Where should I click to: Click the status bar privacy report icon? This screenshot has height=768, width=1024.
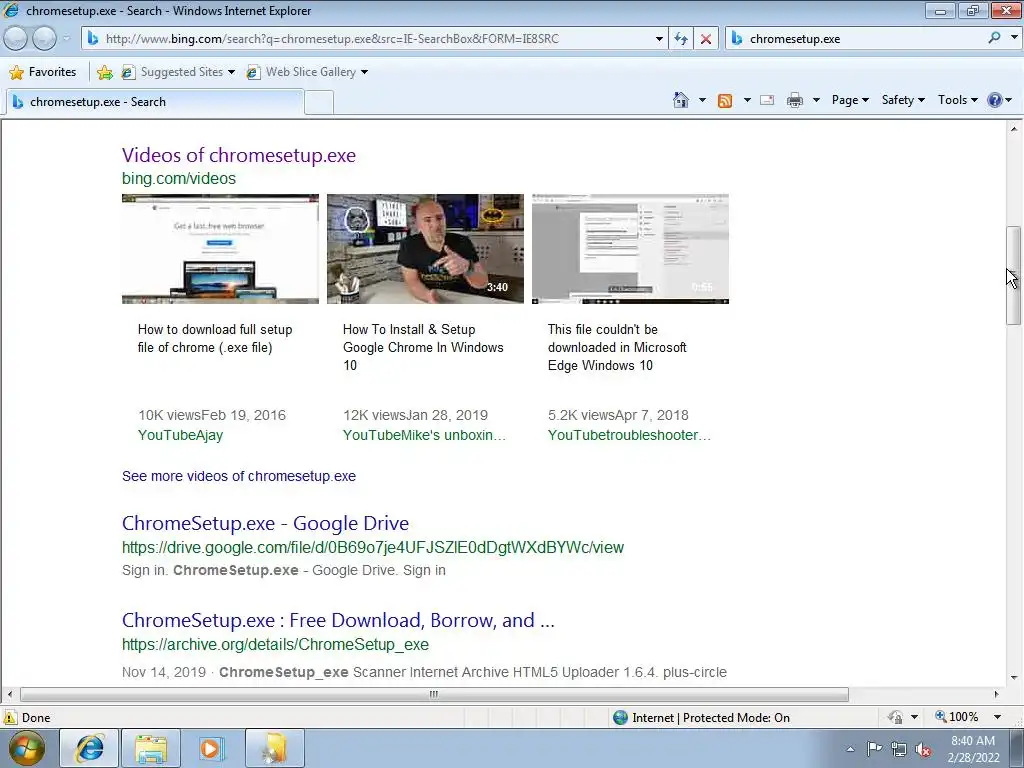coord(895,717)
